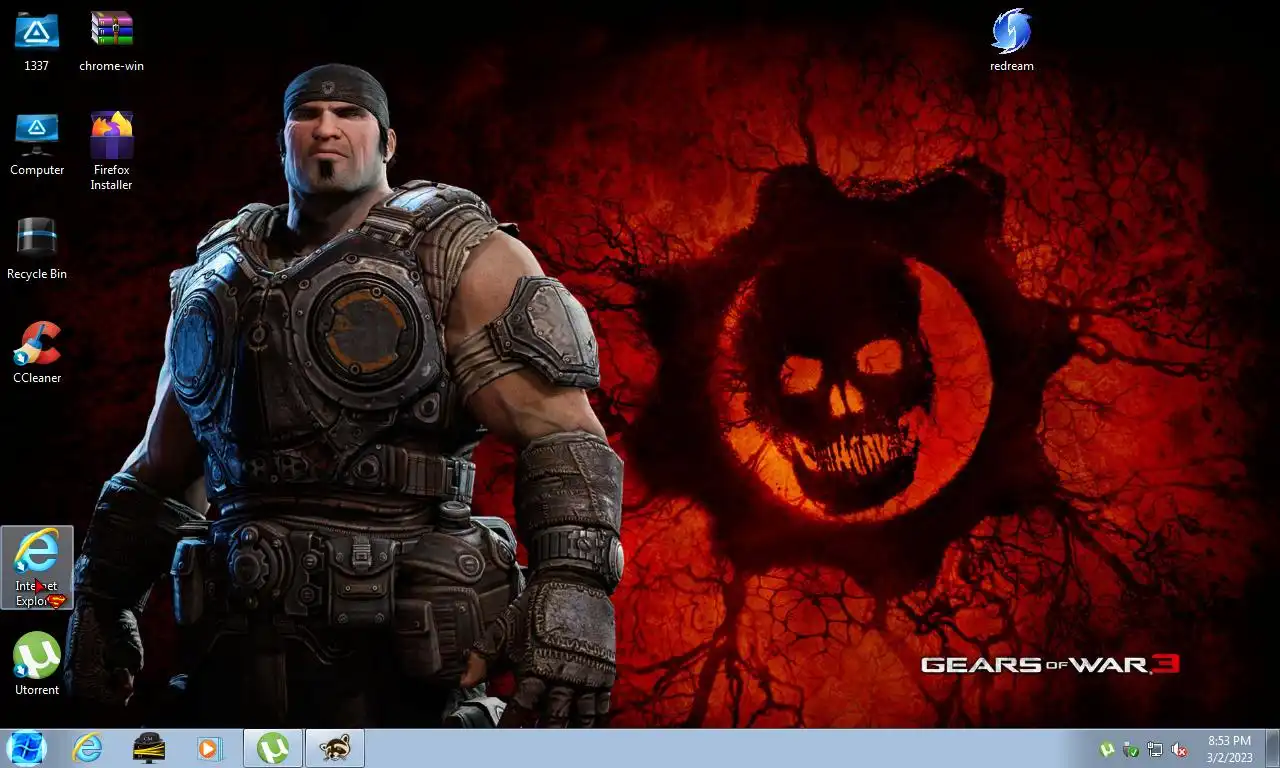Launch Windows Media Player from the taskbar

[209, 748]
